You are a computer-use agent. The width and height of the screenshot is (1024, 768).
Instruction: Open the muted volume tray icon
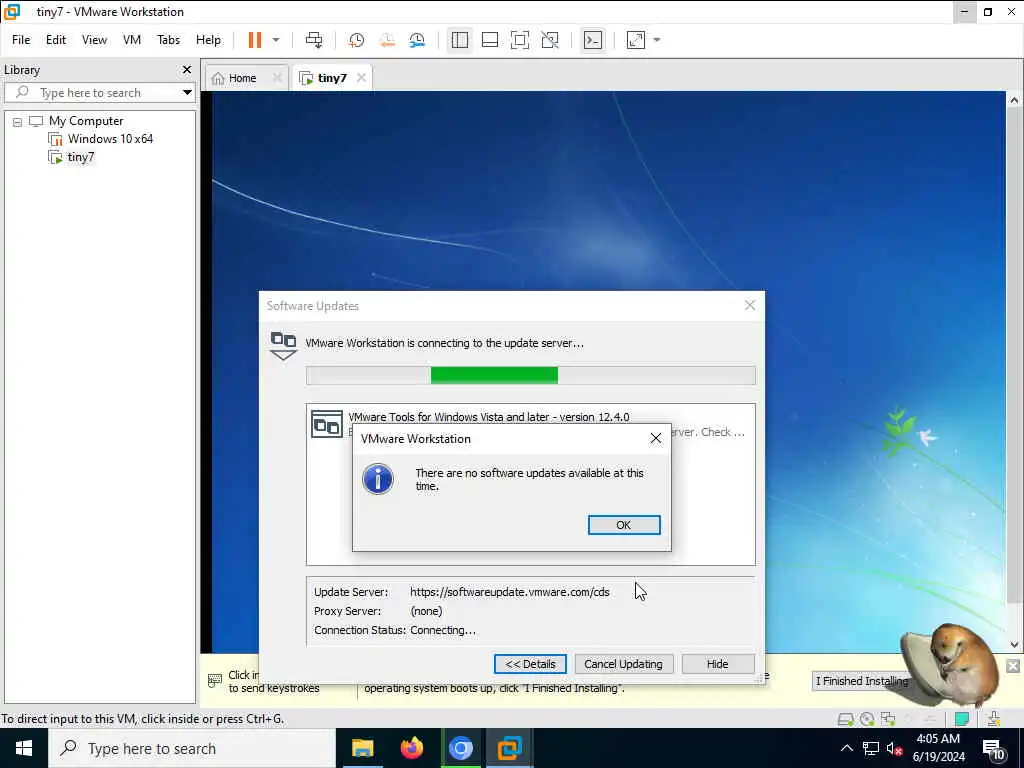point(894,748)
